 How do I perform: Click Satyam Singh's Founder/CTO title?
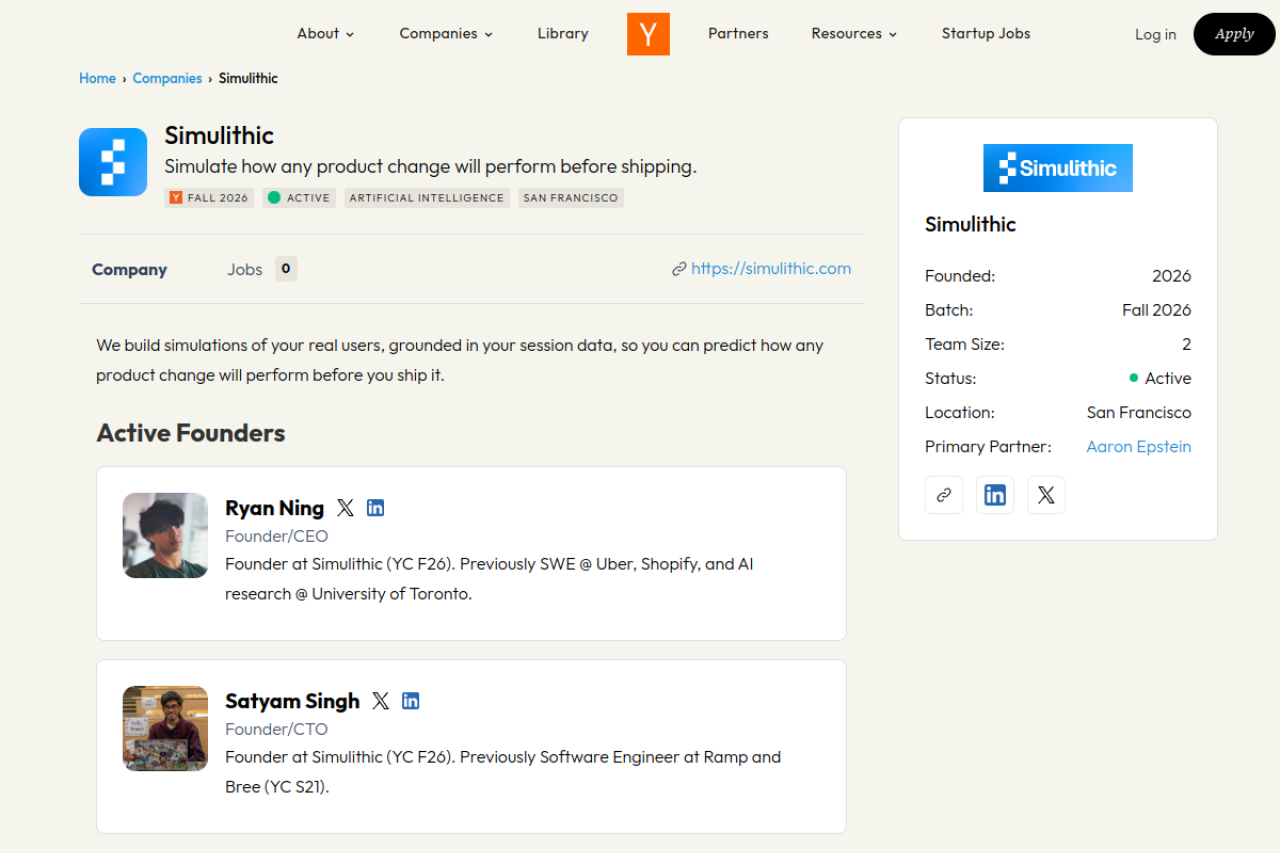pos(277,729)
